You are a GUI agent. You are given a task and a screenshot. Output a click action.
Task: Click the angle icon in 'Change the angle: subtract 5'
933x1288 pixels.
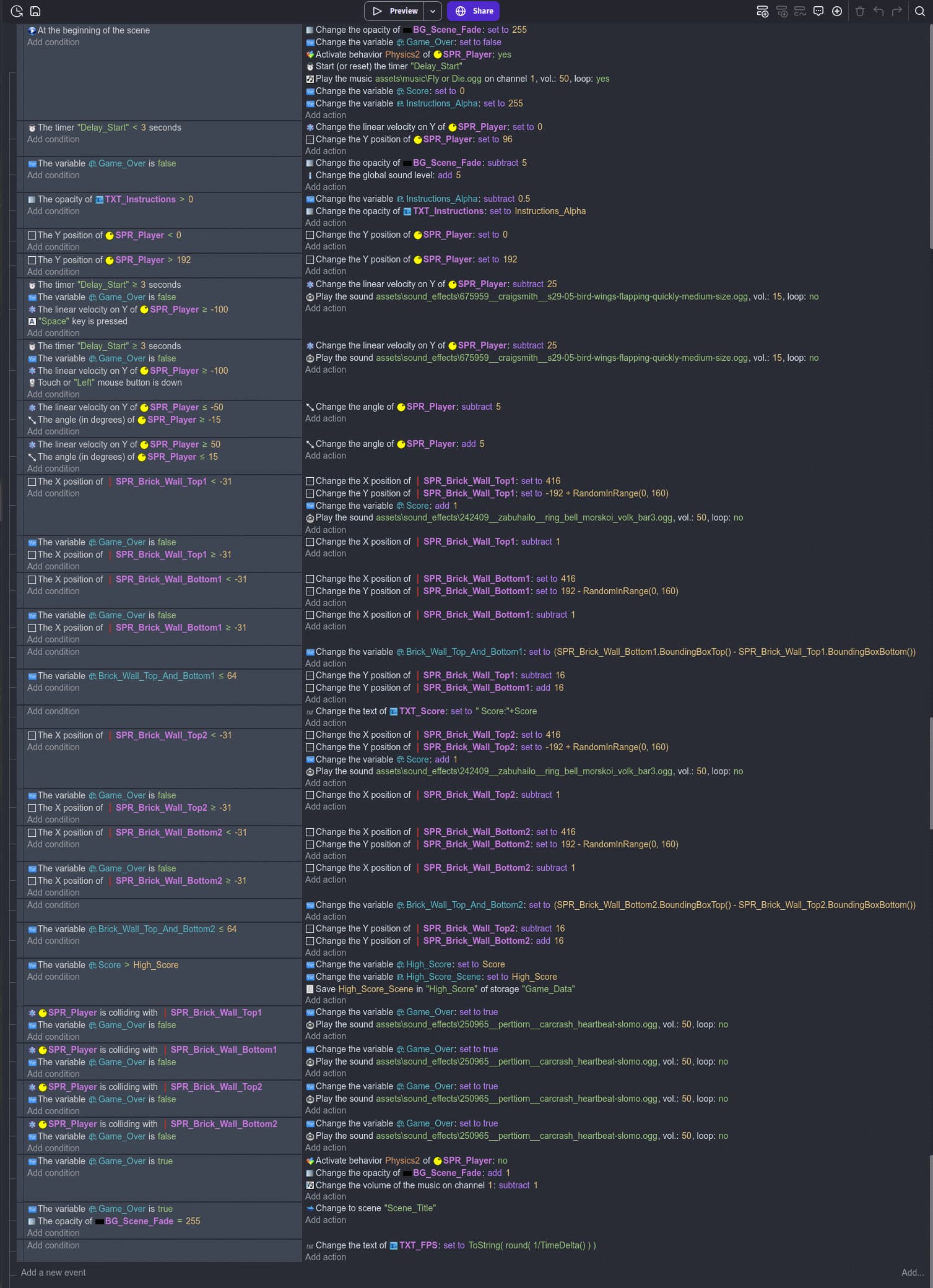click(310, 407)
